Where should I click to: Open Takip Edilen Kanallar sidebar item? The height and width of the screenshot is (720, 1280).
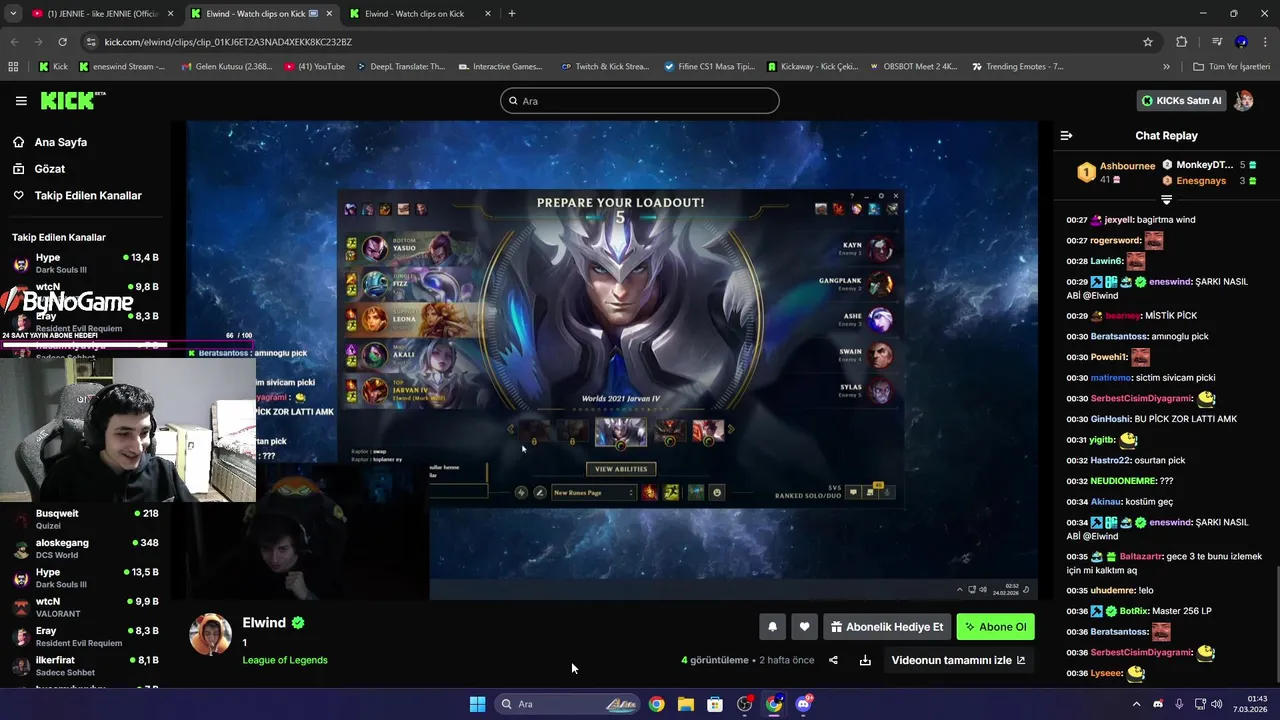click(88, 196)
